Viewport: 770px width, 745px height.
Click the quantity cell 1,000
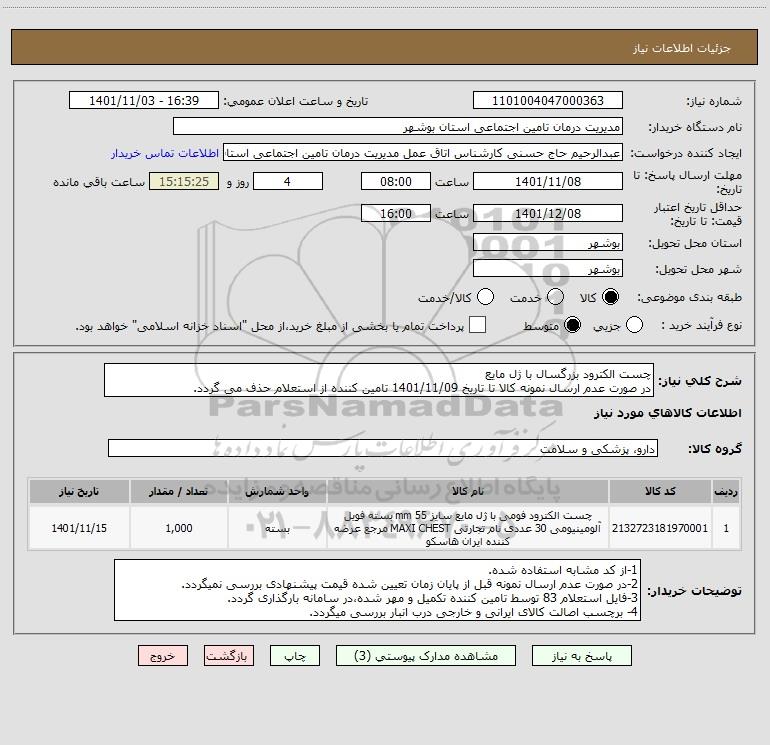pos(179,528)
